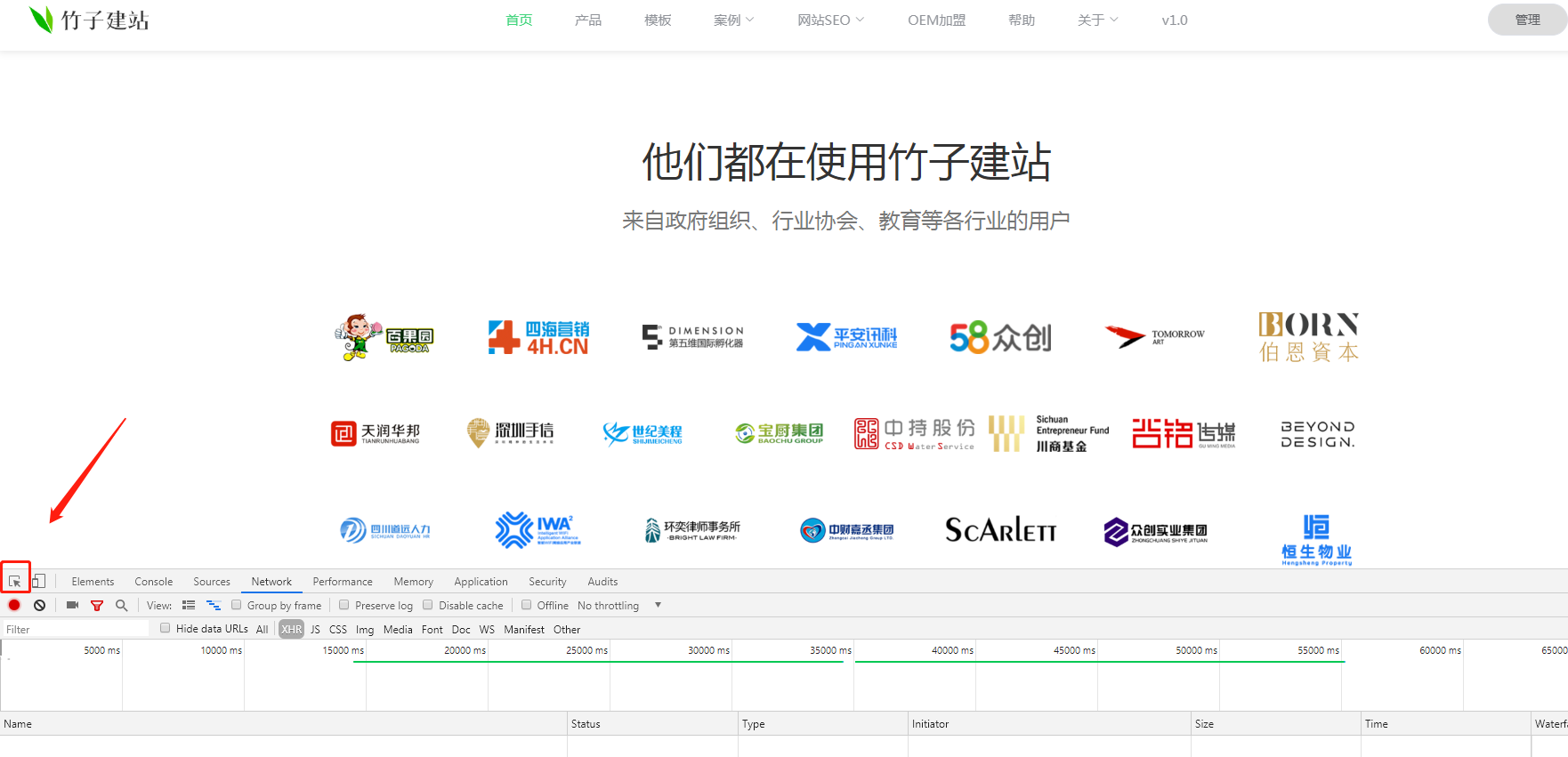The image size is (1568, 757).
Task: Expand 关于 navigation dropdown
Action: (x=1097, y=20)
